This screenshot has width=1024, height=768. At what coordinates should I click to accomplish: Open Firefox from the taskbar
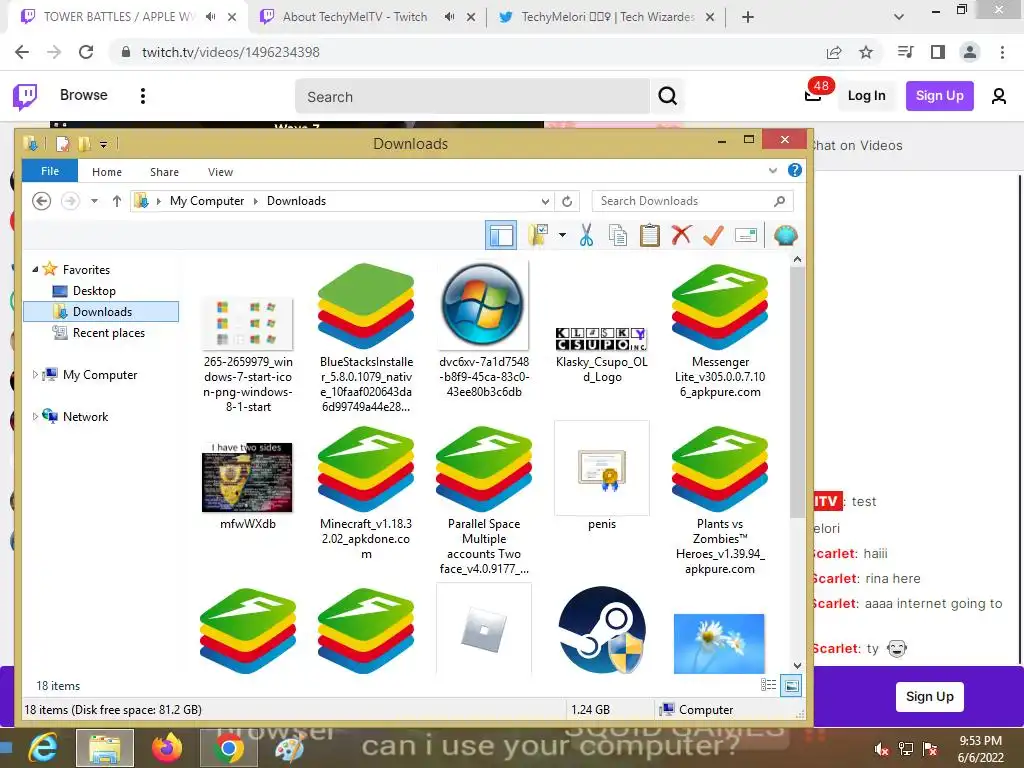pyautogui.click(x=167, y=748)
